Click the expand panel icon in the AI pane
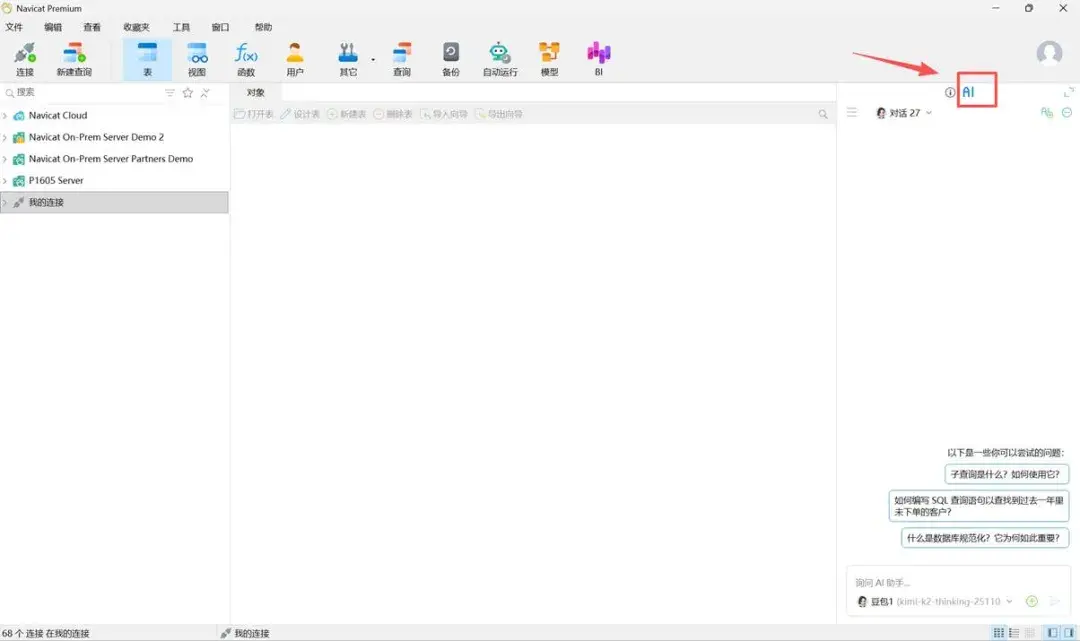 [x=1069, y=92]
